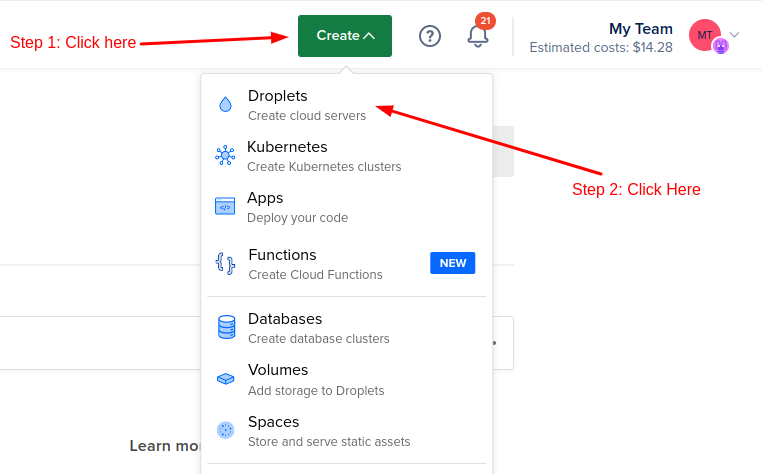Screen dimensions: 762x474
Task: Select Apps menu entry
Action: [x=346, y=208]
